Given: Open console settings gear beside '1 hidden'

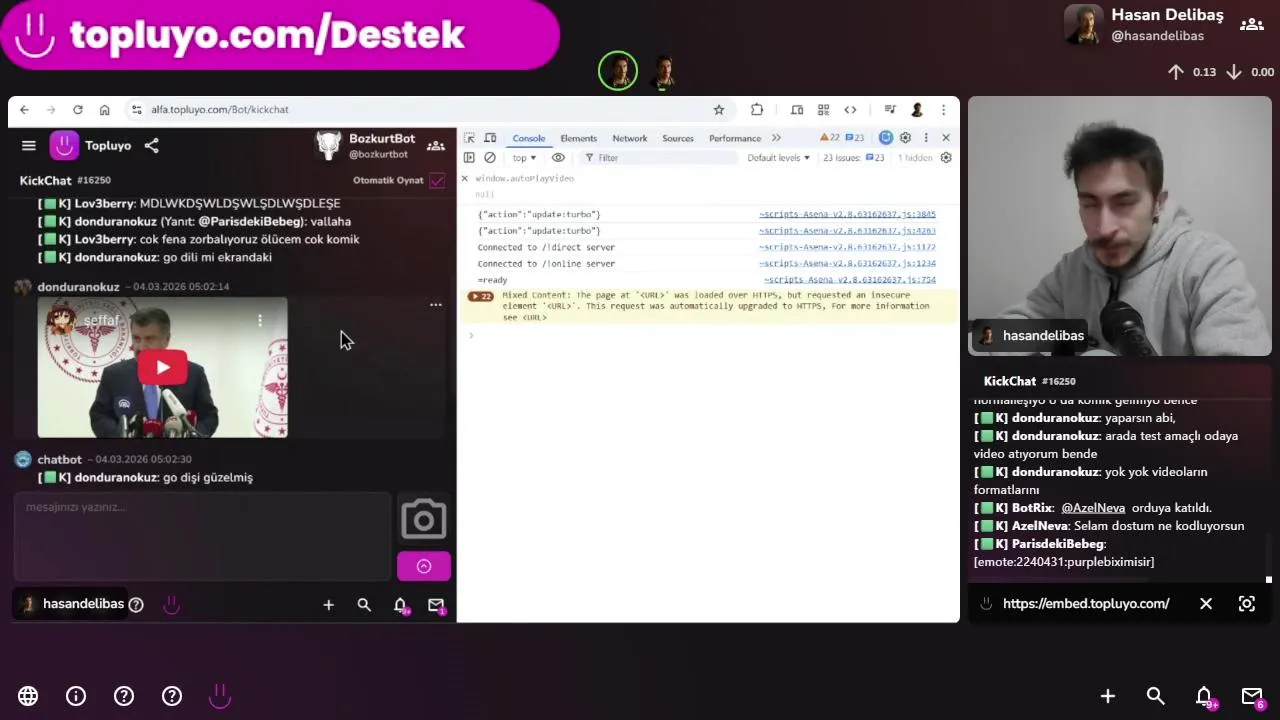Looking at the screenshot, I should pos(946,158).
